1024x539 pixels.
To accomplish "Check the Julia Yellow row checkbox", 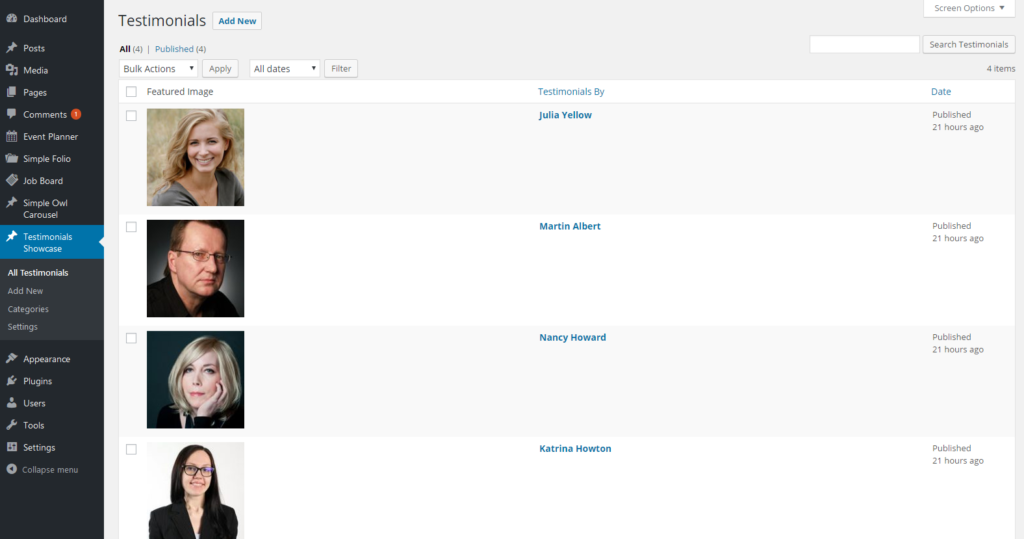I will click(131, 116).
